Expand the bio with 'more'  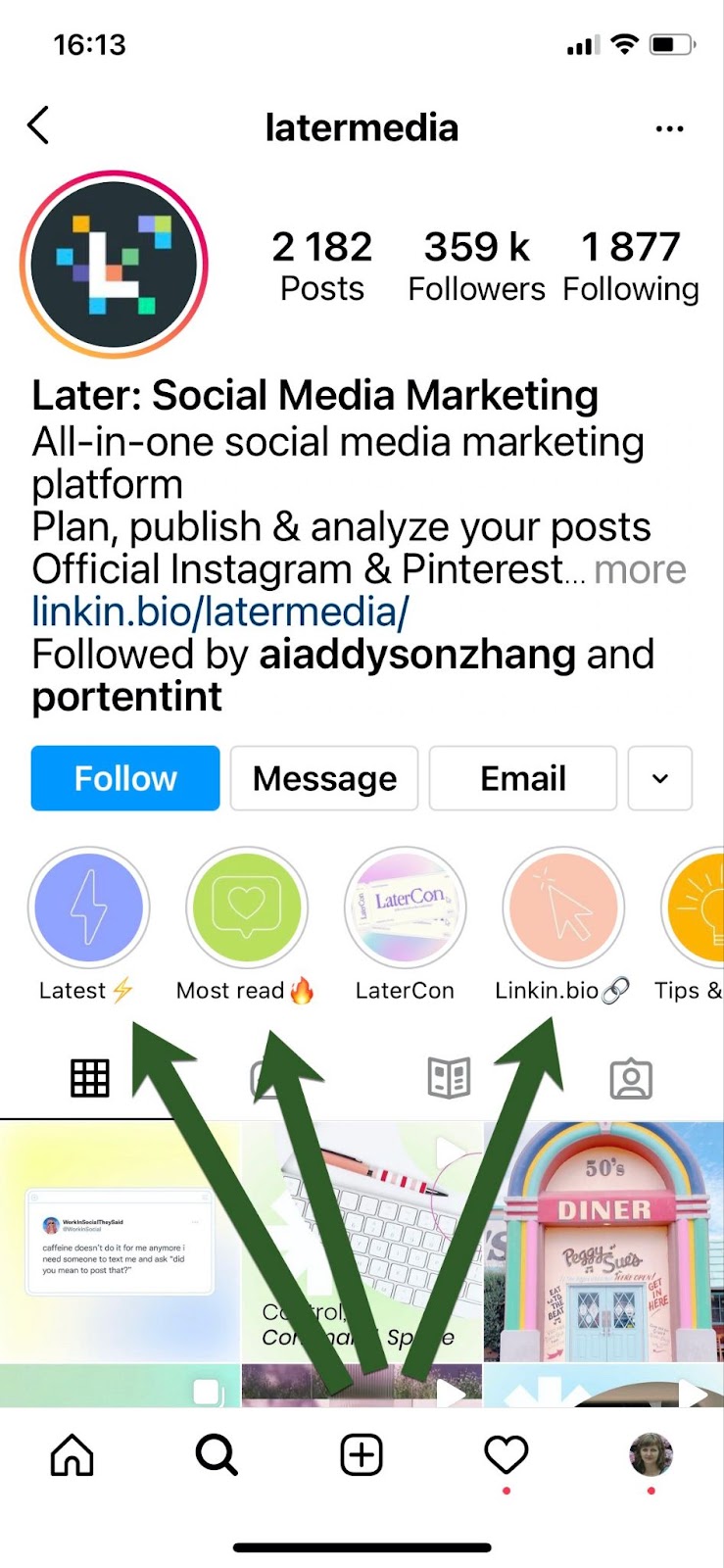pos(640,569)
